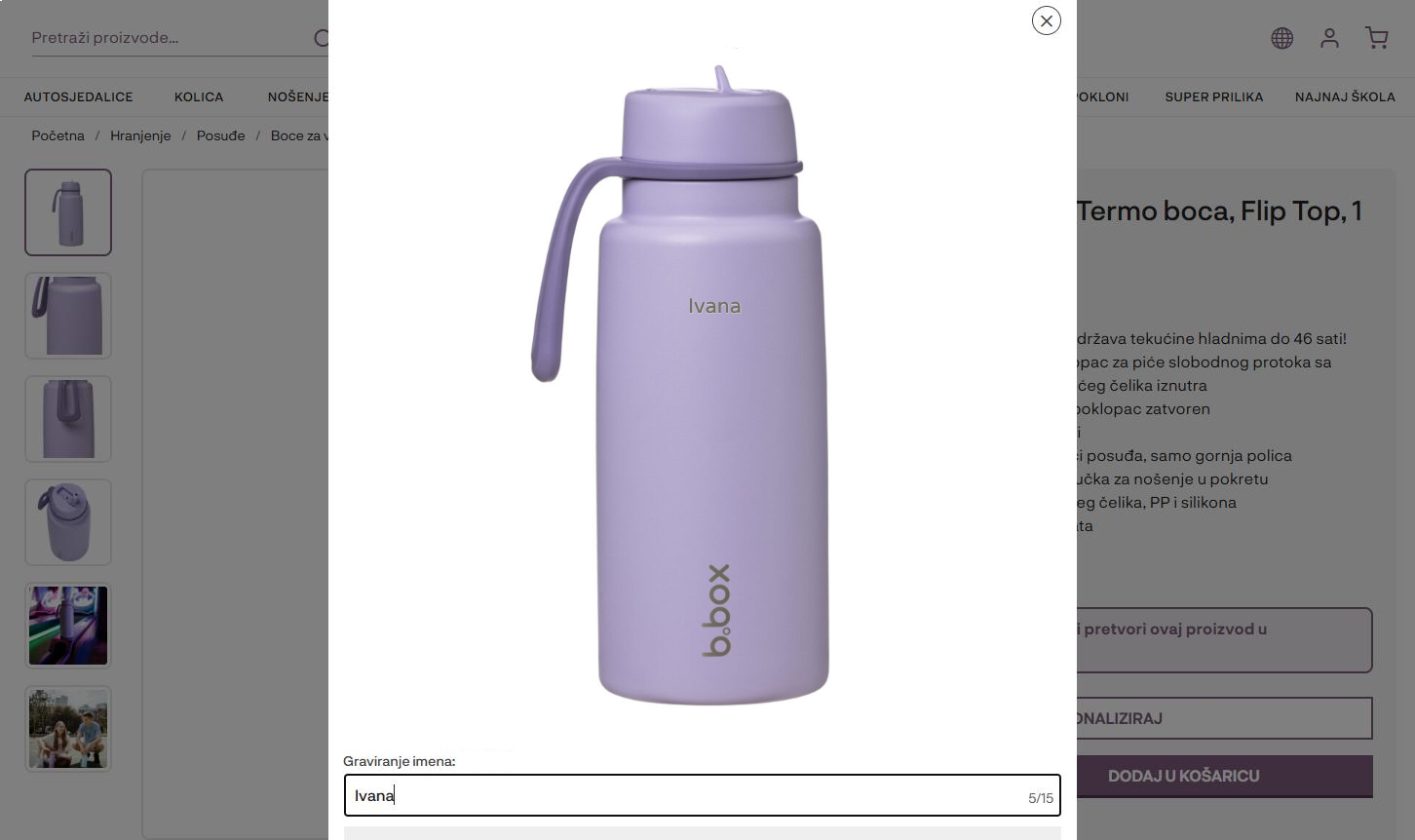The image size is (1415, 840).
Task: Open the user account icon
Action: [1329, 38]
